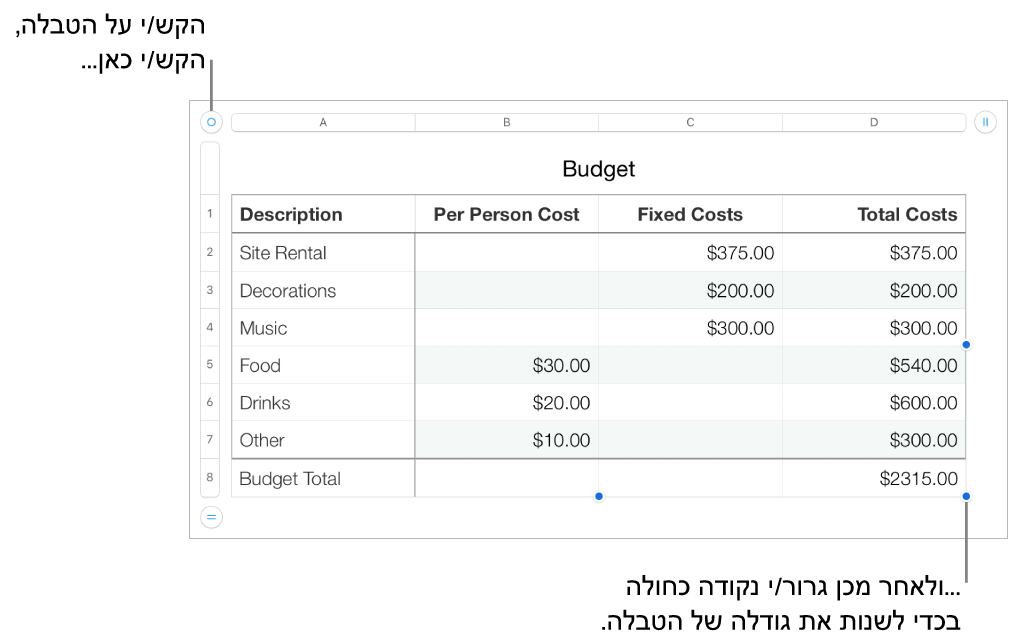Select the Description header cell
The height and width of the screenshot is (635, 1009).
click(x=323, y=214)
